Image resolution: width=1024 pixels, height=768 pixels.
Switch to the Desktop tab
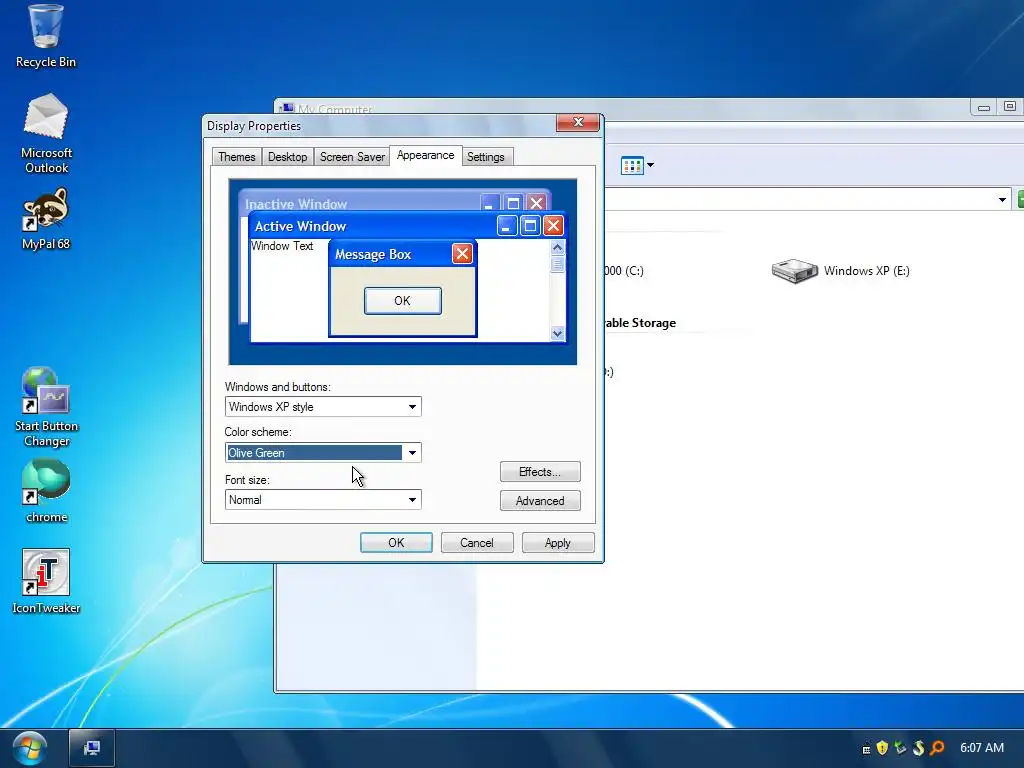pyautogui.click(x=287, y=157)
